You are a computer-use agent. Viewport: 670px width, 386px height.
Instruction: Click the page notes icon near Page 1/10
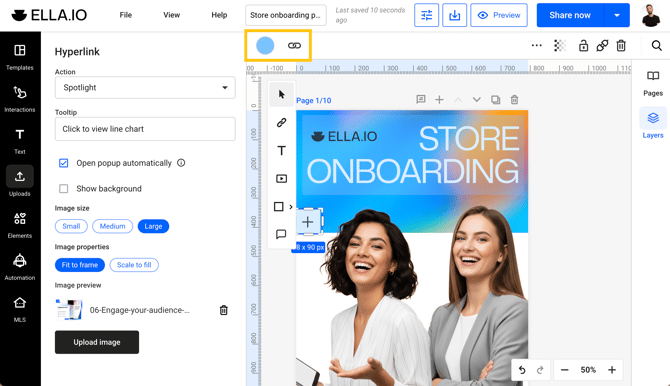click(x=421, y=100)
